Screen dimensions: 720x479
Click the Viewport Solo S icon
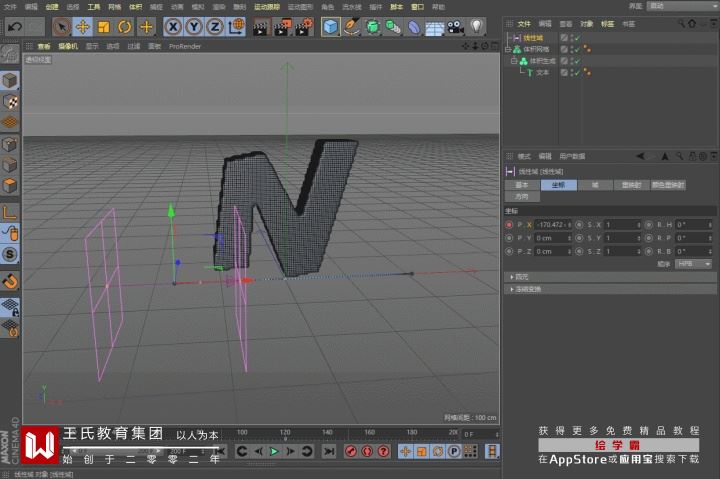pos(10,254)
